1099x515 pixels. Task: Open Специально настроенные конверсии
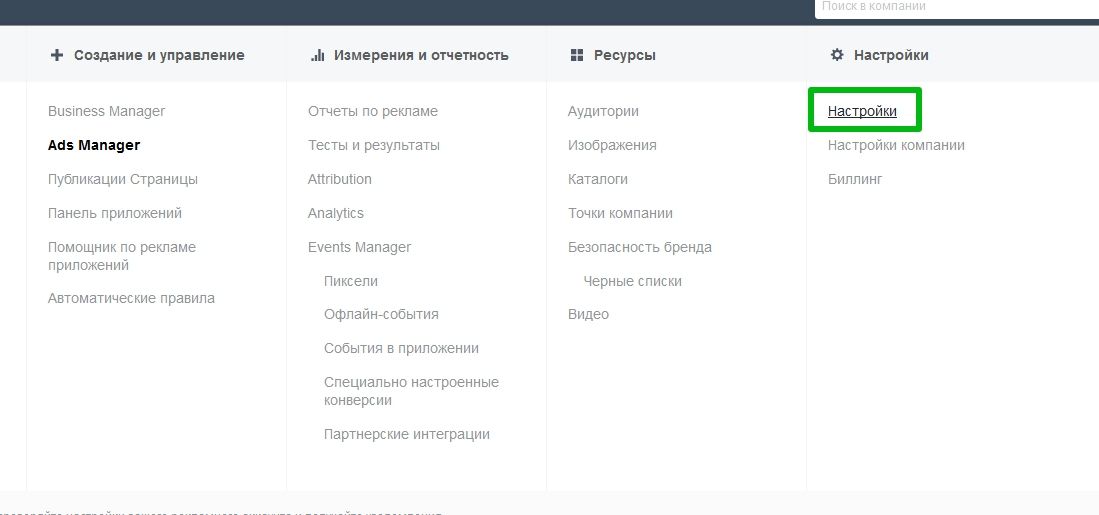click(x=411, y=391)
